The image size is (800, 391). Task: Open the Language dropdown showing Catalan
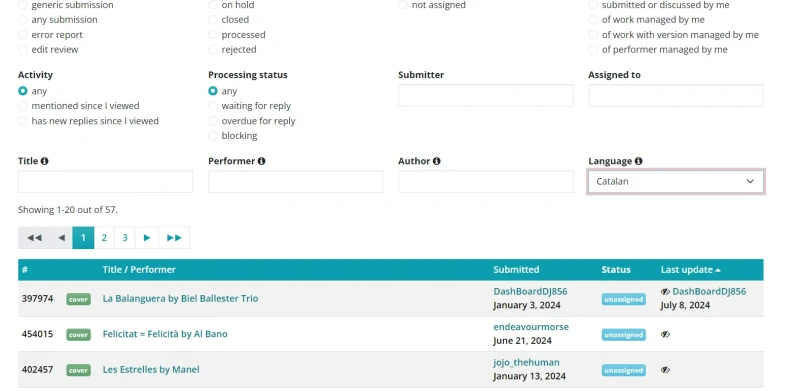(x=676, y=181)
